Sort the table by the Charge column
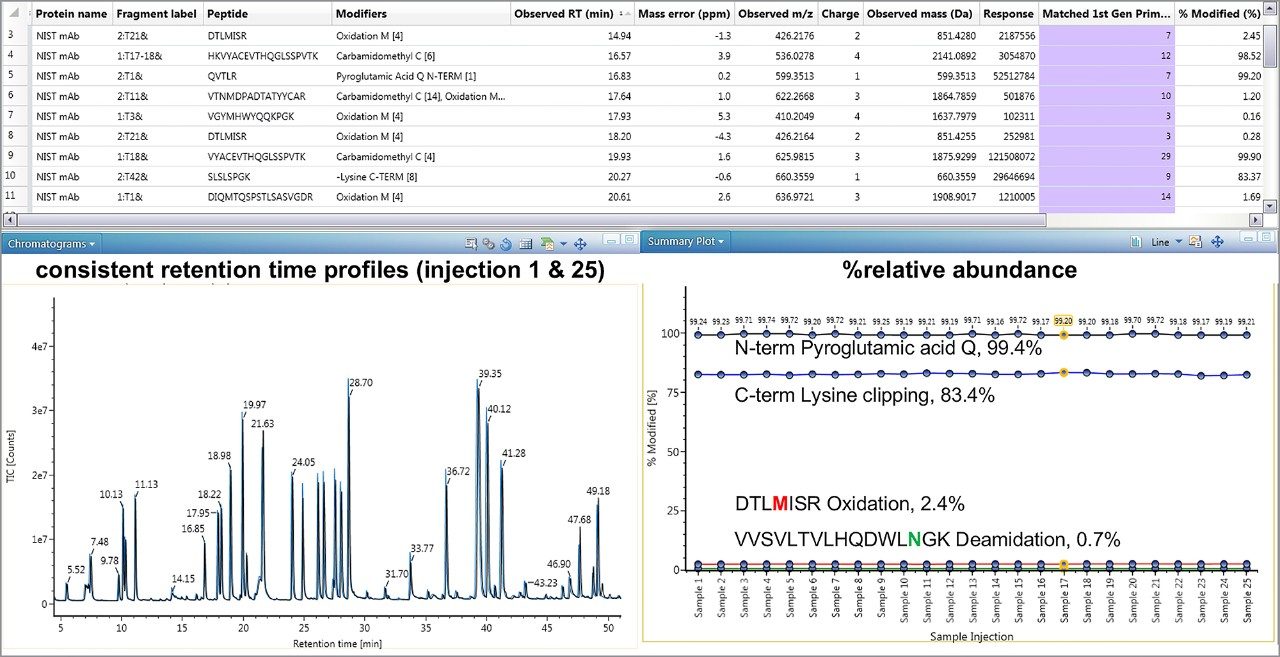The height and width of the screenshot is (657, 1280). (840, 14)
